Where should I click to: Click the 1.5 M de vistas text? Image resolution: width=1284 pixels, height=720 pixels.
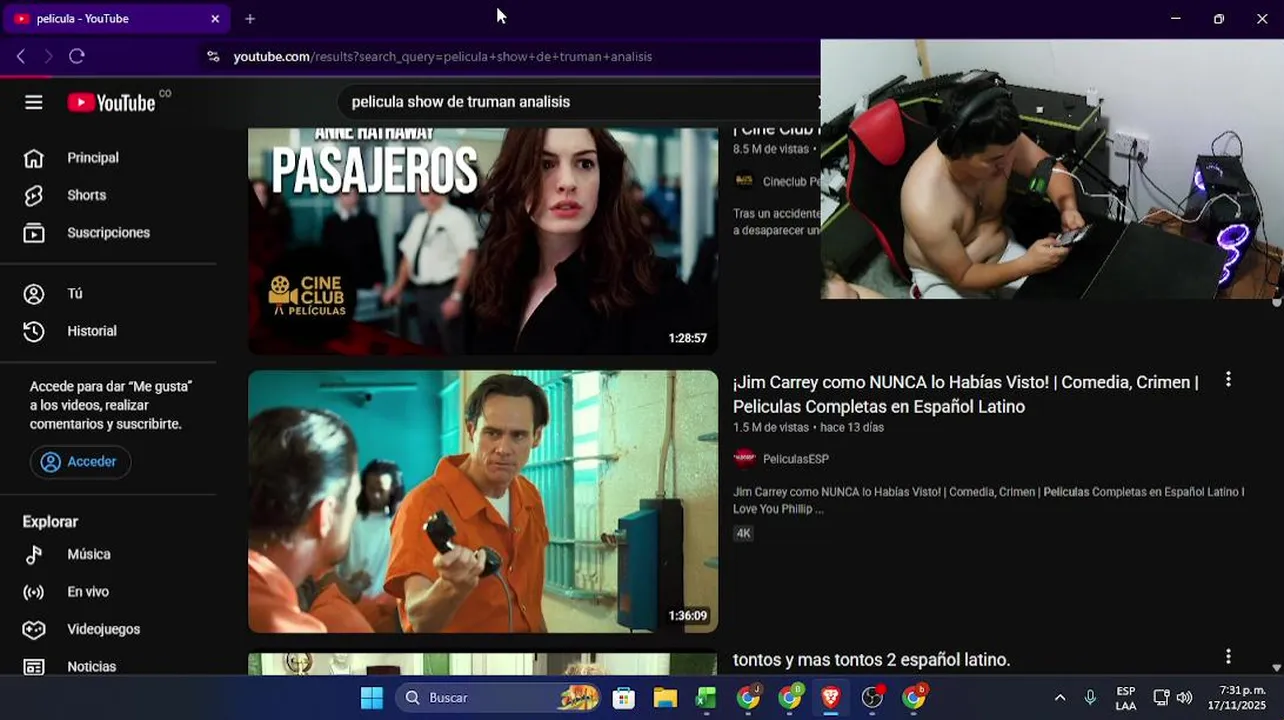771,427
